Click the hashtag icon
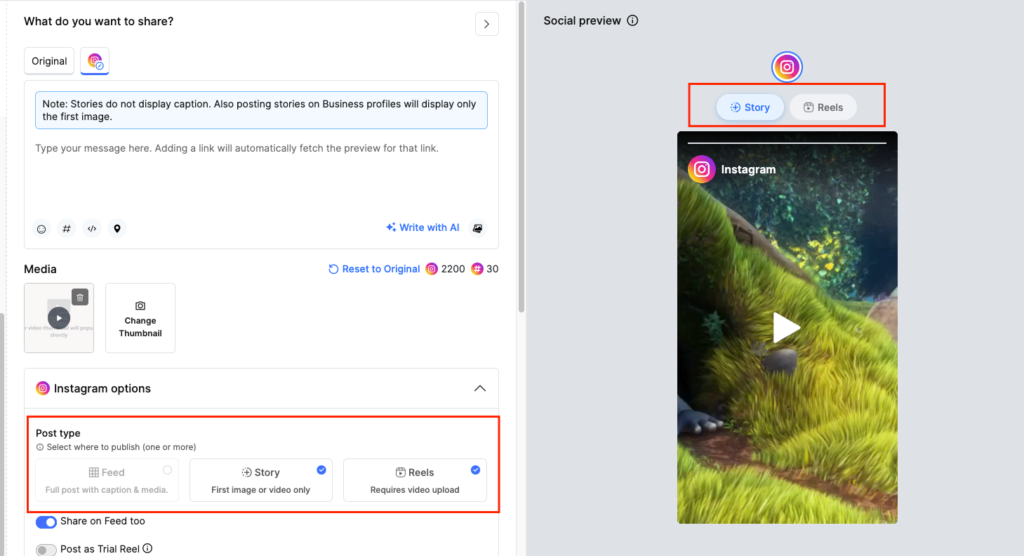The image size is (1024, 556). 67,229
